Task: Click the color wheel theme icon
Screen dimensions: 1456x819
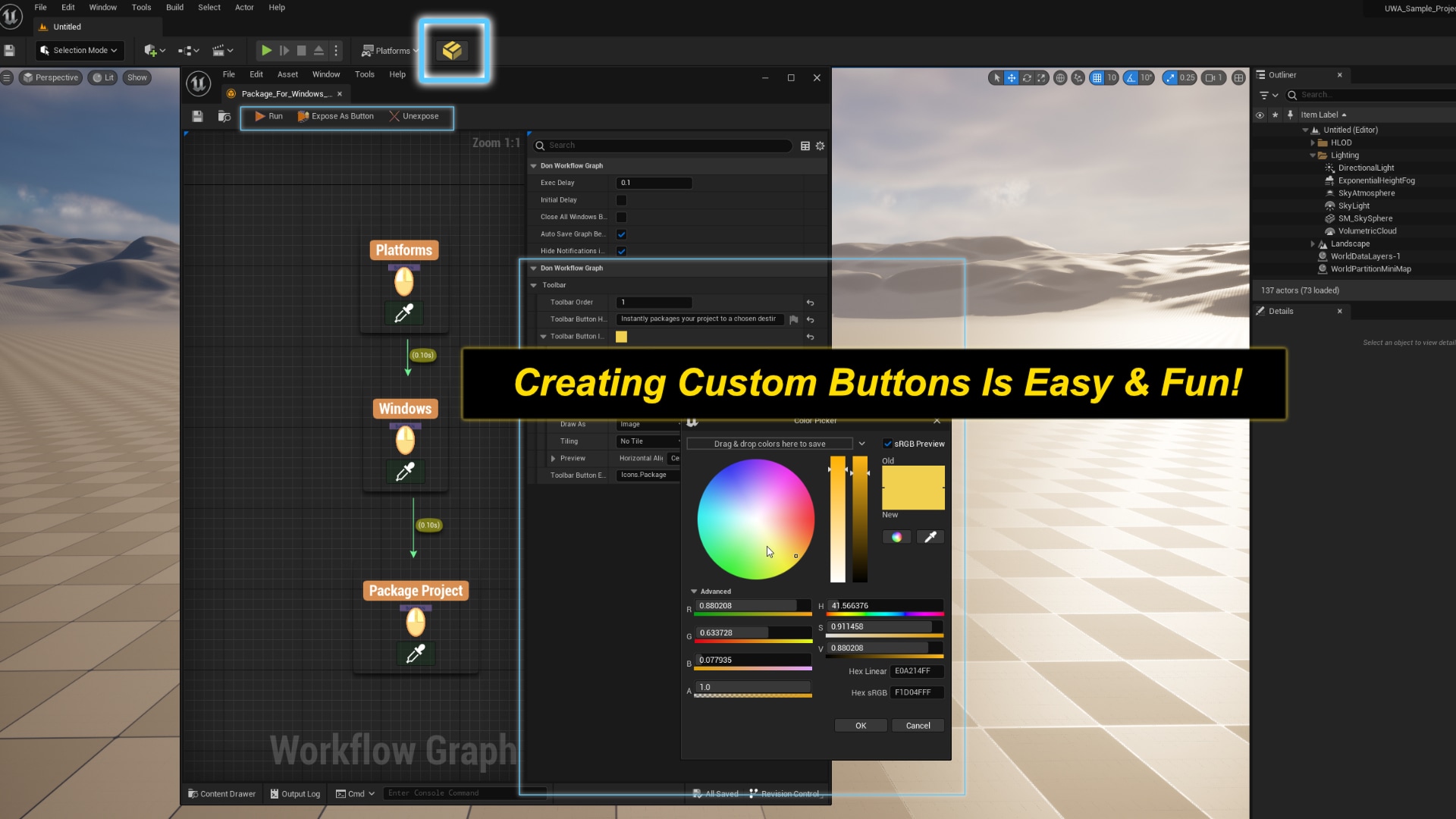Action: 896,537
